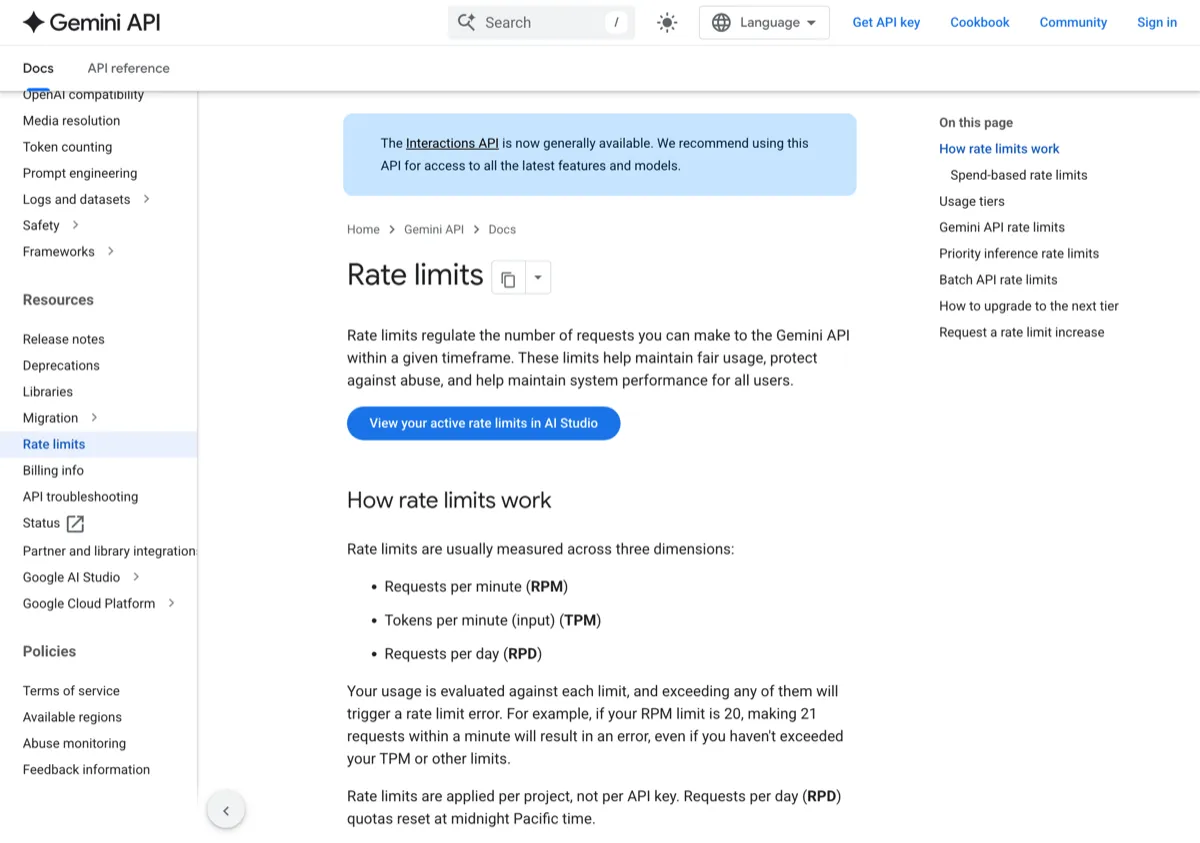Toggle the light/dark theme sun icon
Image resolution: width=1200 pixels, height=843 pixels.
click(x=667, y=22)
